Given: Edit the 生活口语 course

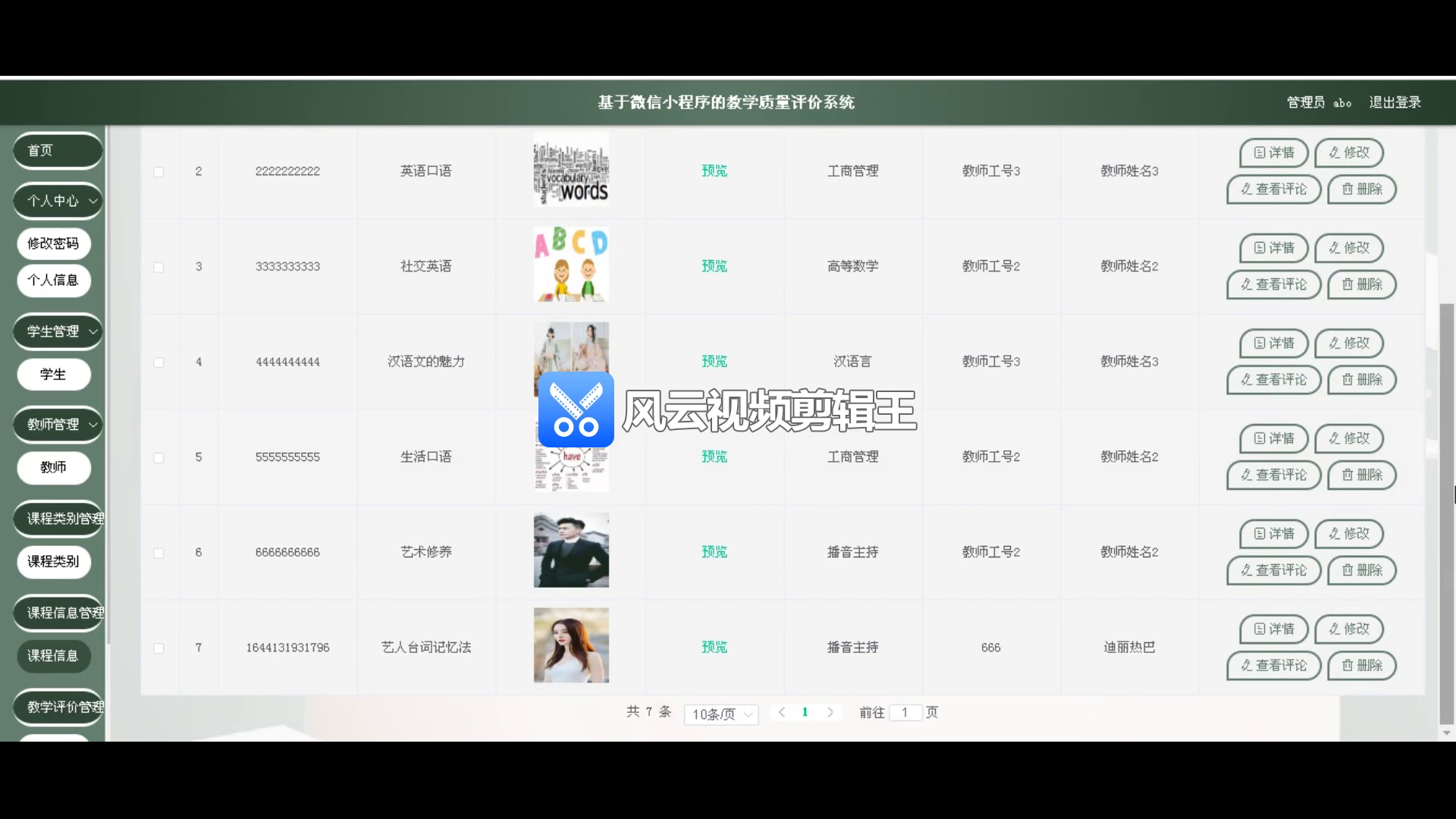Looking at the screenshot, I should click(1349, 438).
